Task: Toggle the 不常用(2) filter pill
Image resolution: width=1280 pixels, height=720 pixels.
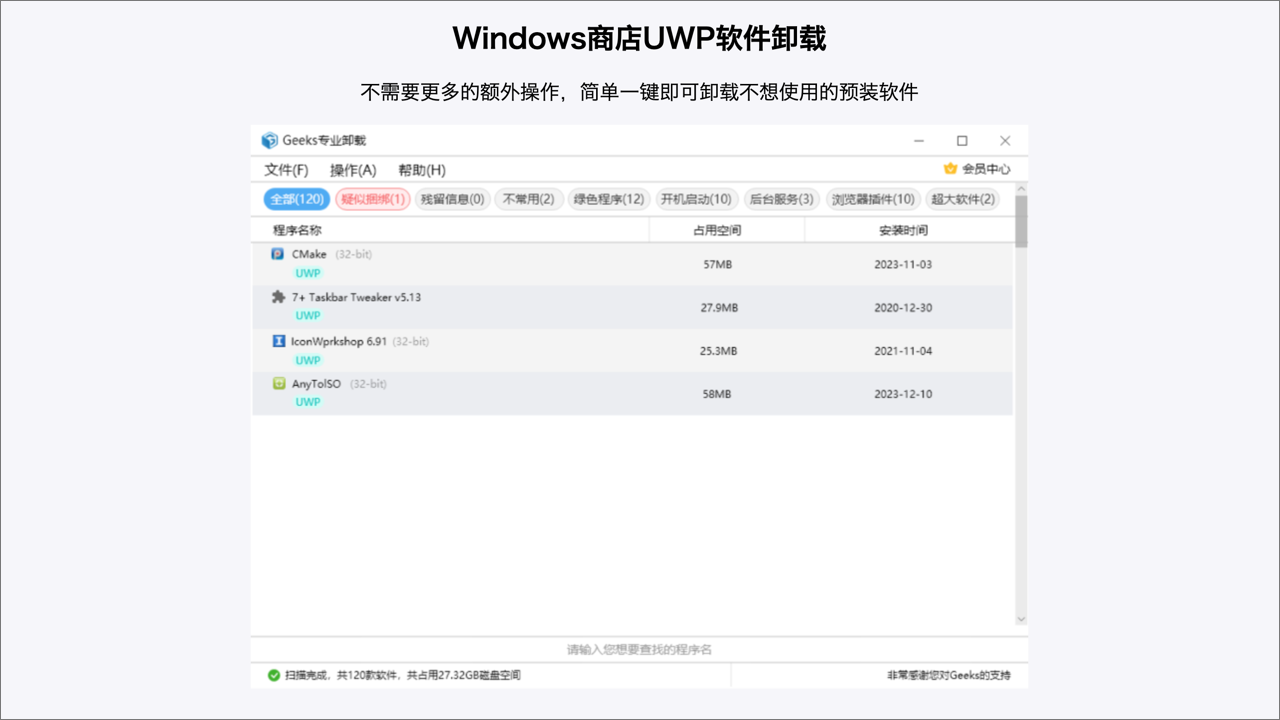Action: click(528, 199)
